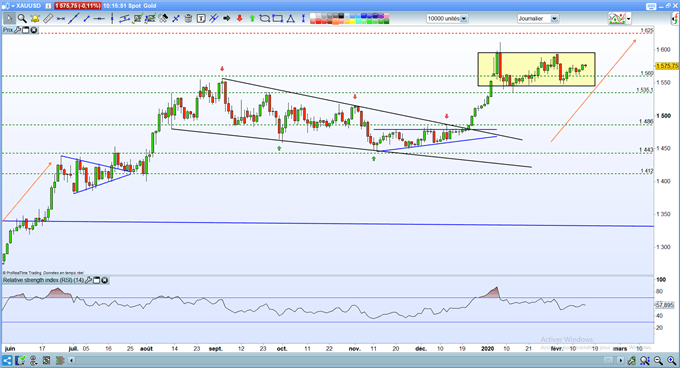Select the blue cross marker tool
This screenshot has height=368, width=680.
(x=176, y=19)
